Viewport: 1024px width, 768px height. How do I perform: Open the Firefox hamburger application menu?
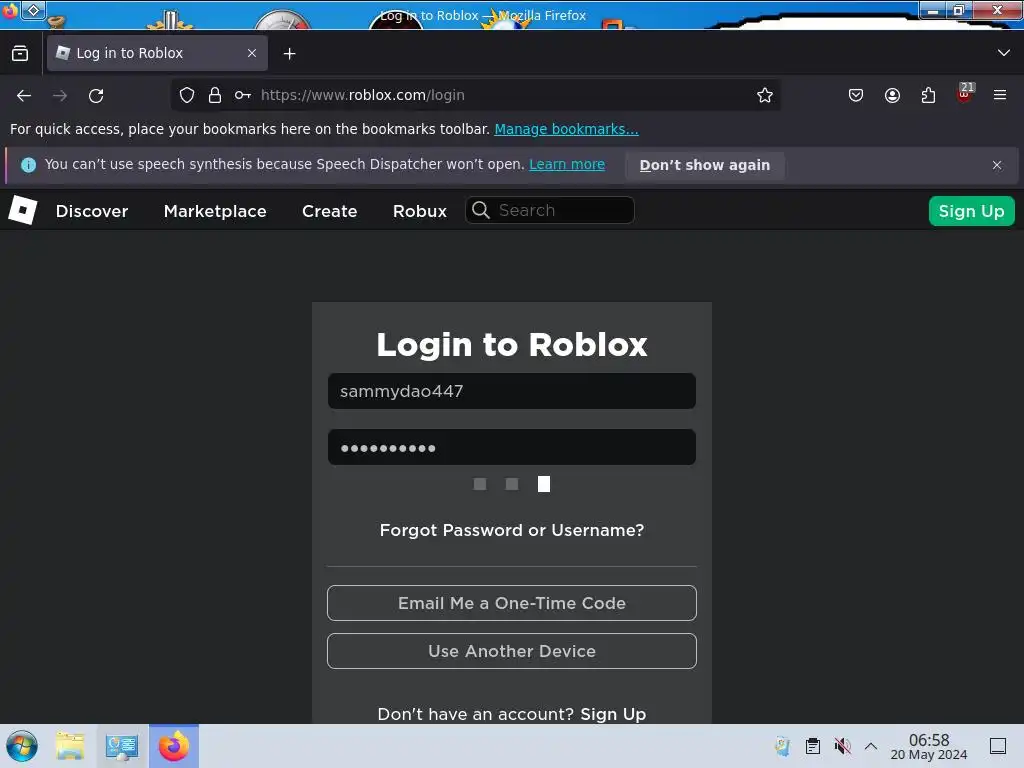click(x=1000, y=95)
